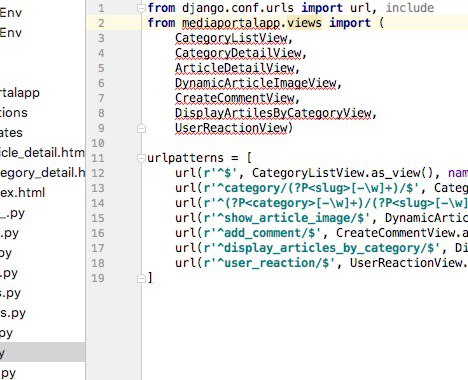Screen dimensions: 468x380
Task: Click 'ArticleDetailView' on line 5
Action: click(x=235, y=68)
